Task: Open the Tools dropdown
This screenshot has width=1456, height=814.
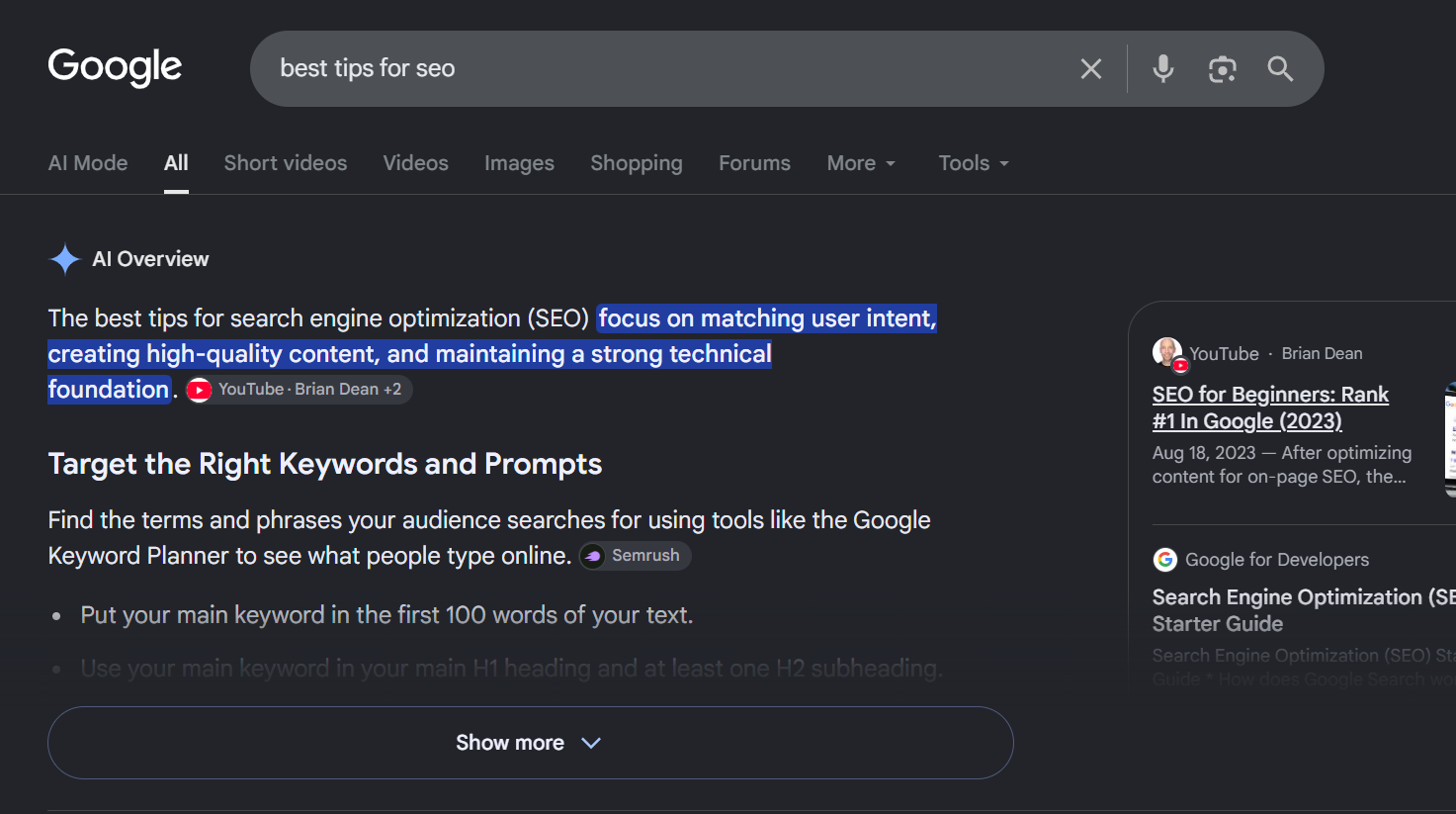Action: (x=974, y=163)
